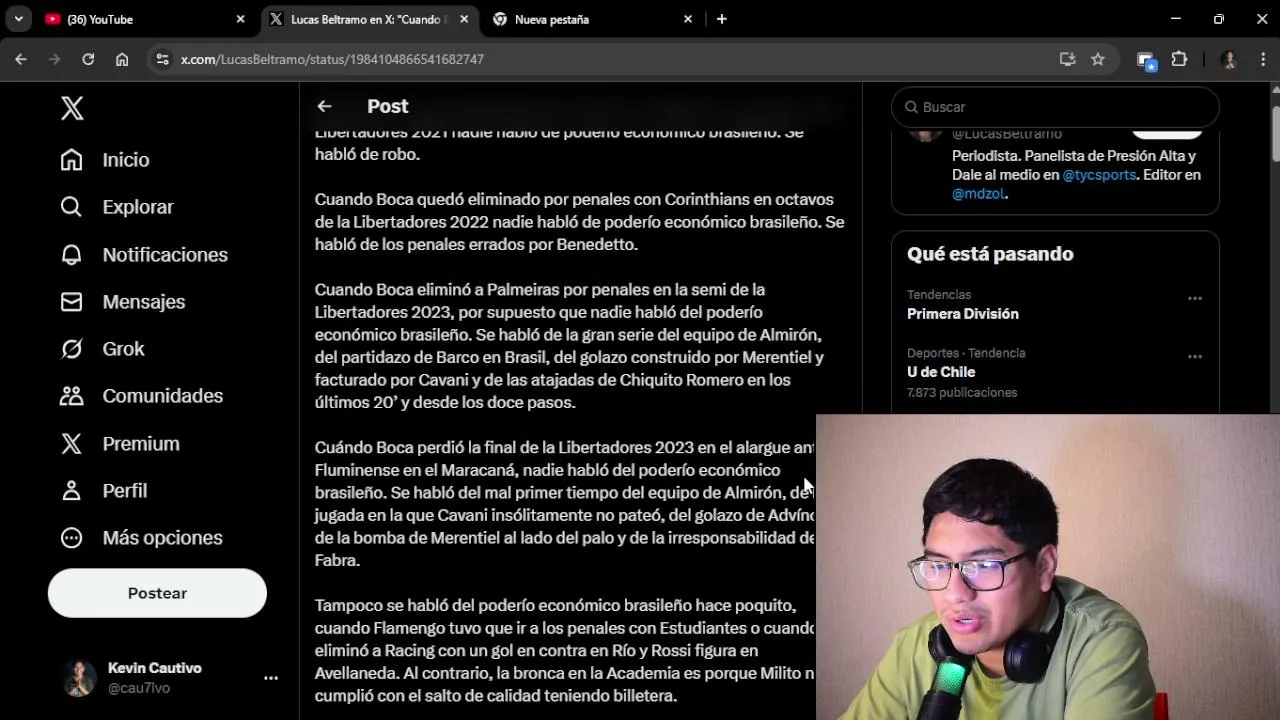This screenshot has height=720, width=1280.
Task: Open @tycsports mention link
Action: point(1099,174)
